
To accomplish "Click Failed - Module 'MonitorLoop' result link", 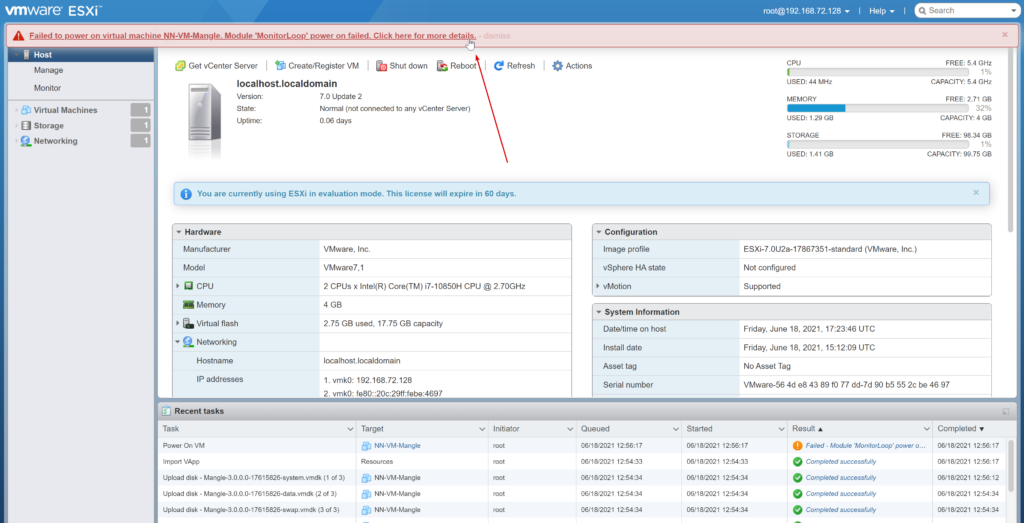I will (866, 445).
